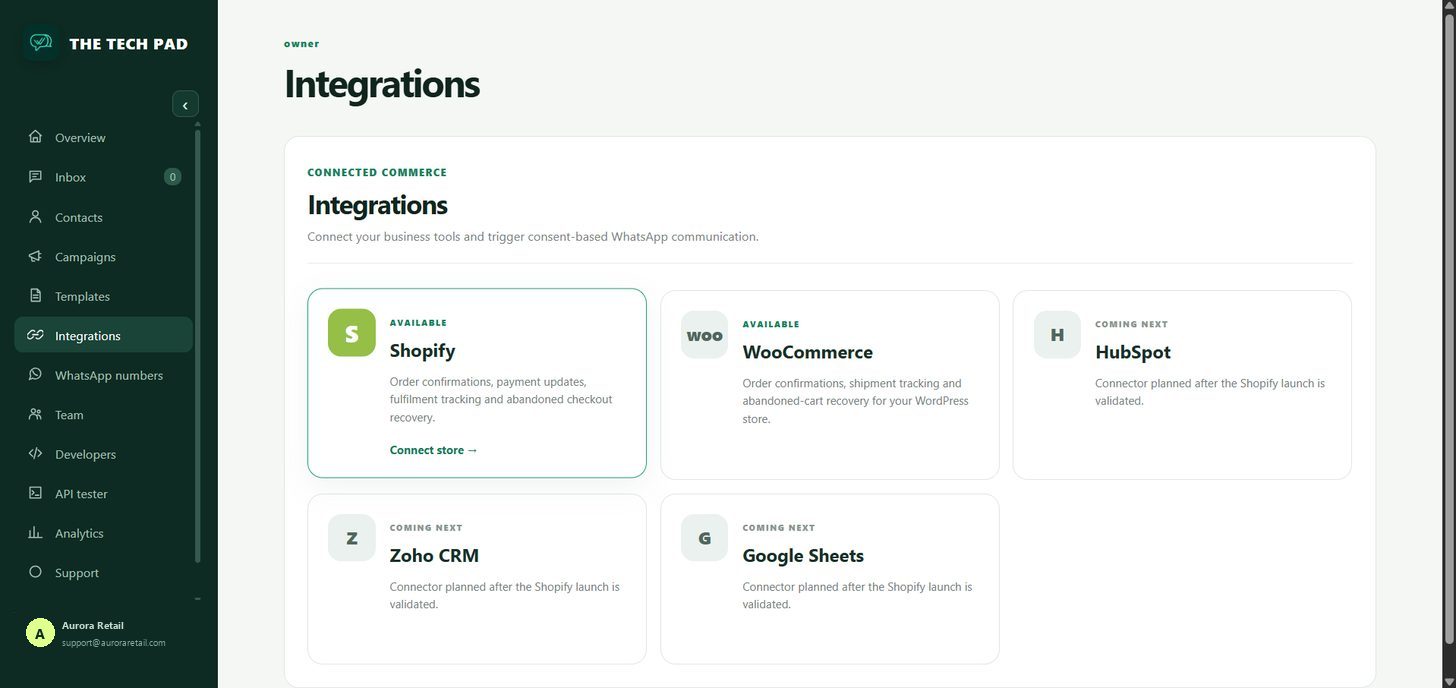The height and width of the screenshot is (688, 1456).
Task: Click the Zoho CRM card title
Action: tap(434, 555)
